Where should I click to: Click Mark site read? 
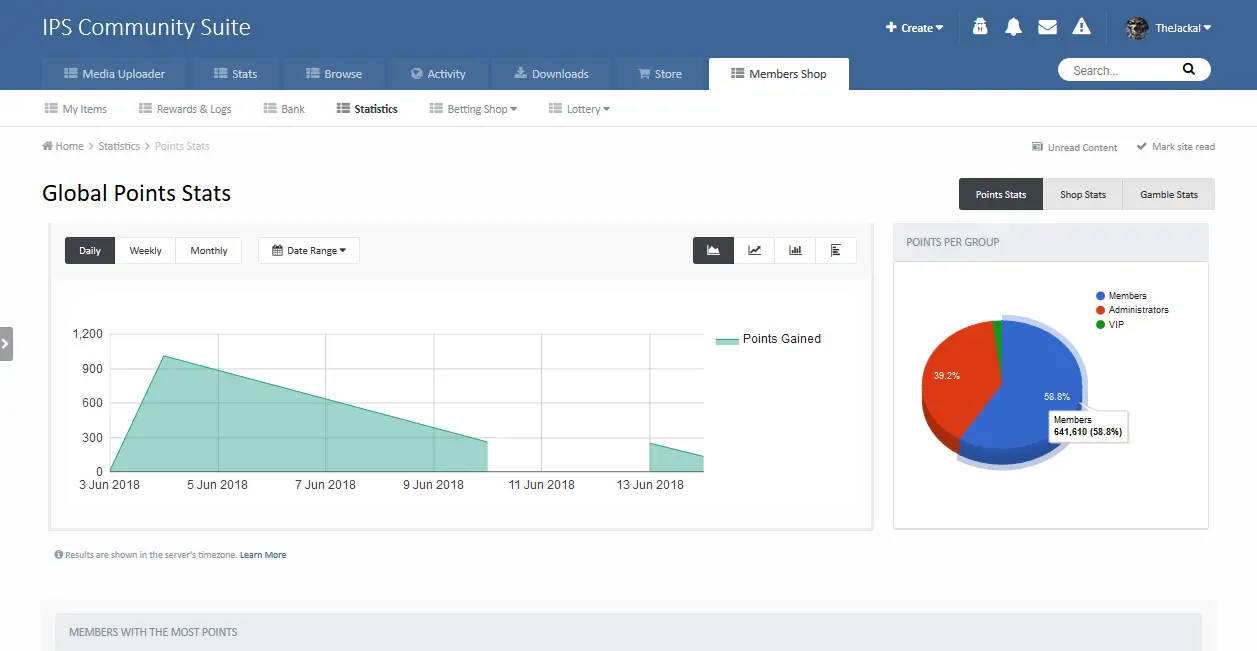click(x=1176, y=147)
